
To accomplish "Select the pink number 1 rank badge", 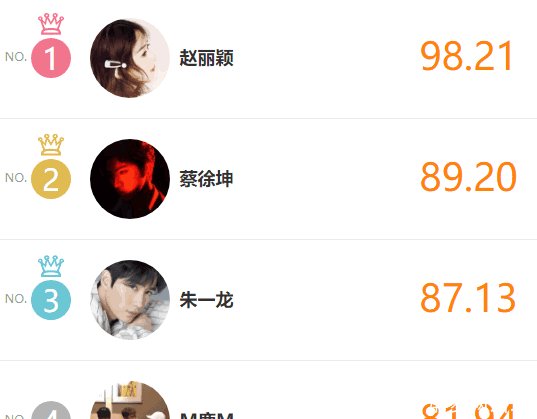I will tap(51, 58).
